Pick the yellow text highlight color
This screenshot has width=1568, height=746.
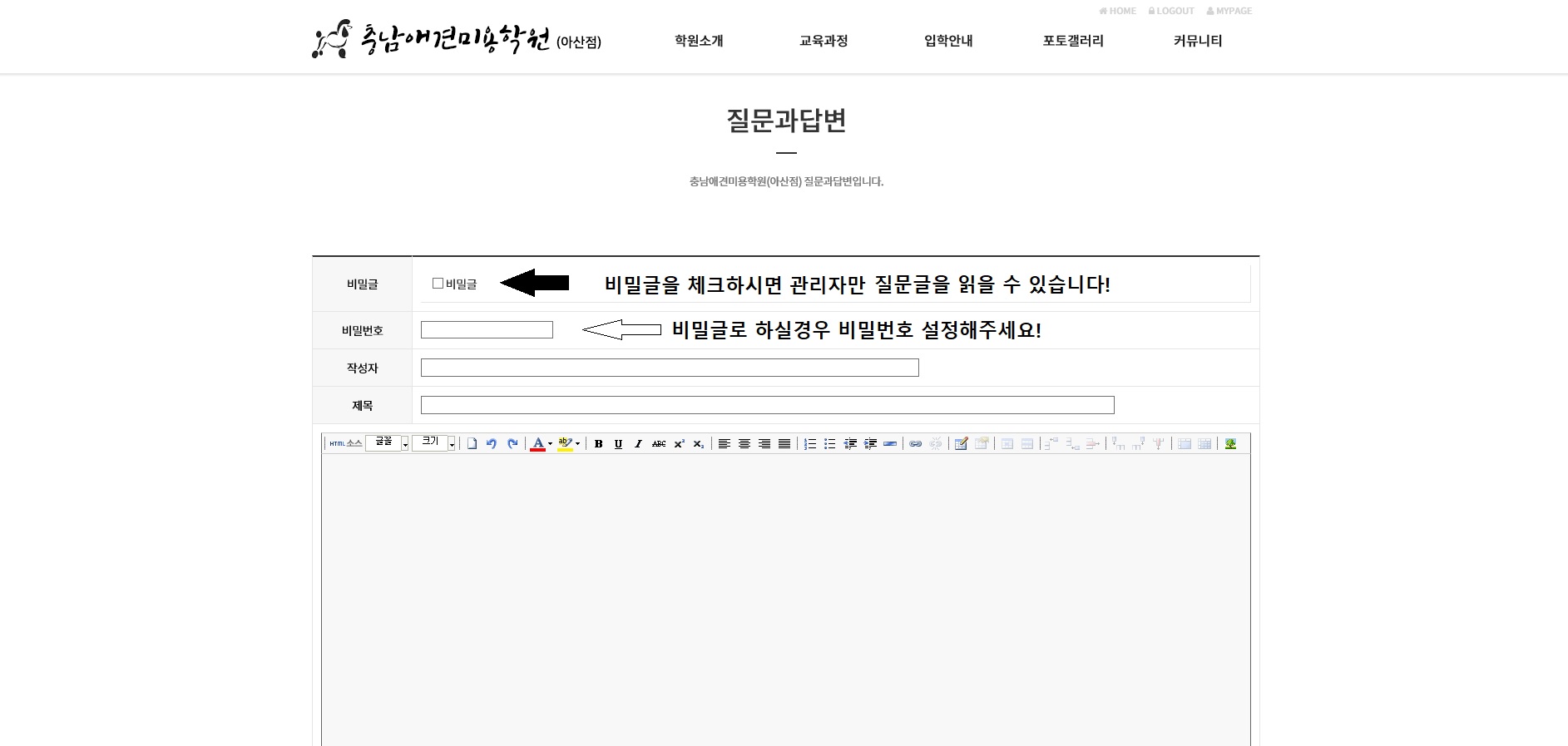(565, 444)
